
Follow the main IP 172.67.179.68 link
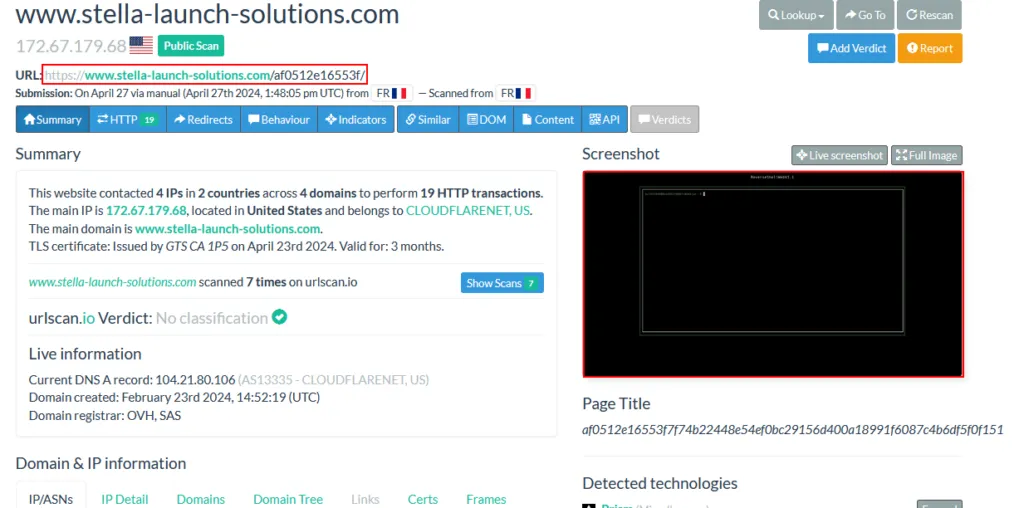point(146,211)
